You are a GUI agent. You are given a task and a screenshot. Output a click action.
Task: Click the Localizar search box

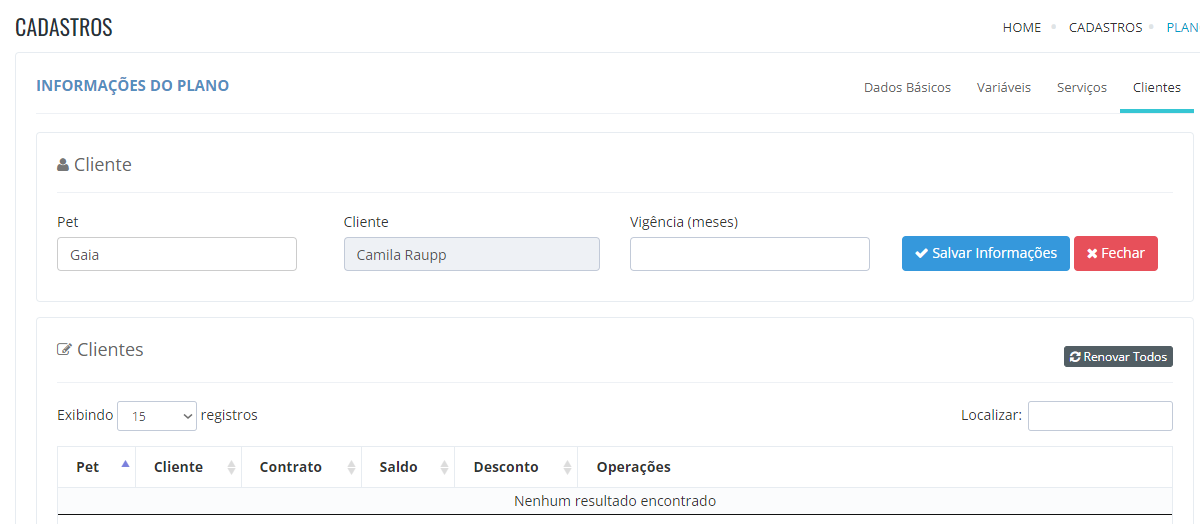(1100, 416)
